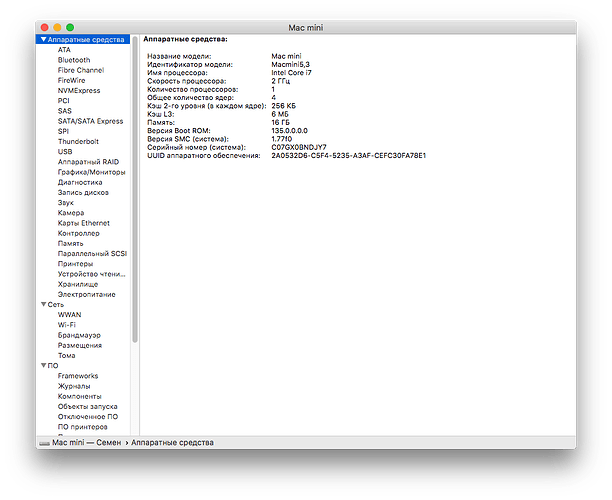The width and height of the screenshot is (612, 500).
Task: Click the 2 ГГц processor speed value
Action: coord(280,81)
